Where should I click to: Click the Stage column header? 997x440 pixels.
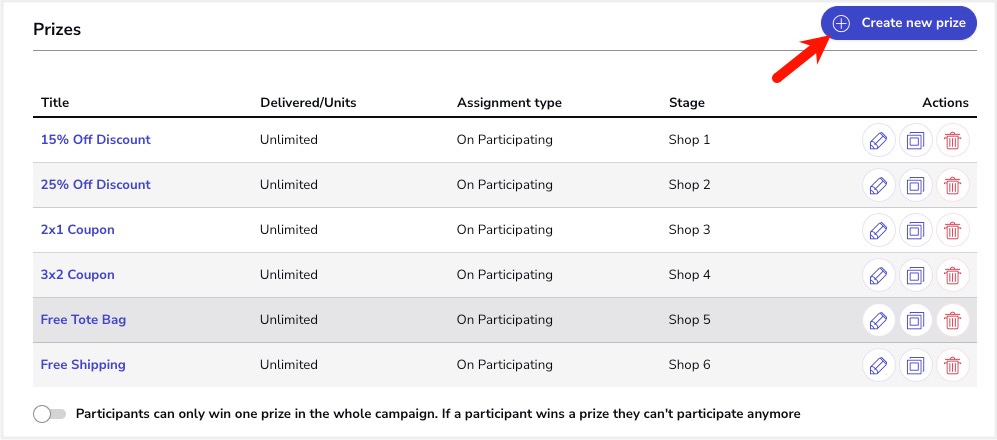[686, 103]
